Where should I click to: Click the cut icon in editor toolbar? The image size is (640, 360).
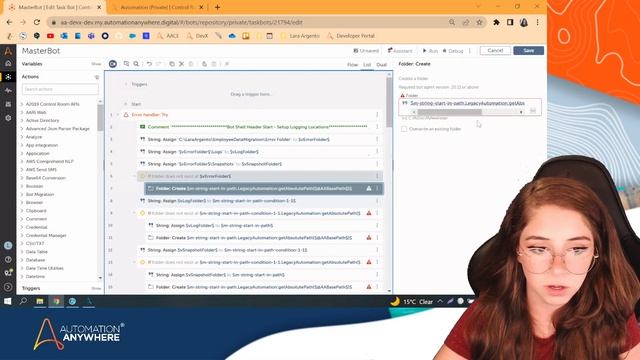pyautogui.click(x=182, y=64)
